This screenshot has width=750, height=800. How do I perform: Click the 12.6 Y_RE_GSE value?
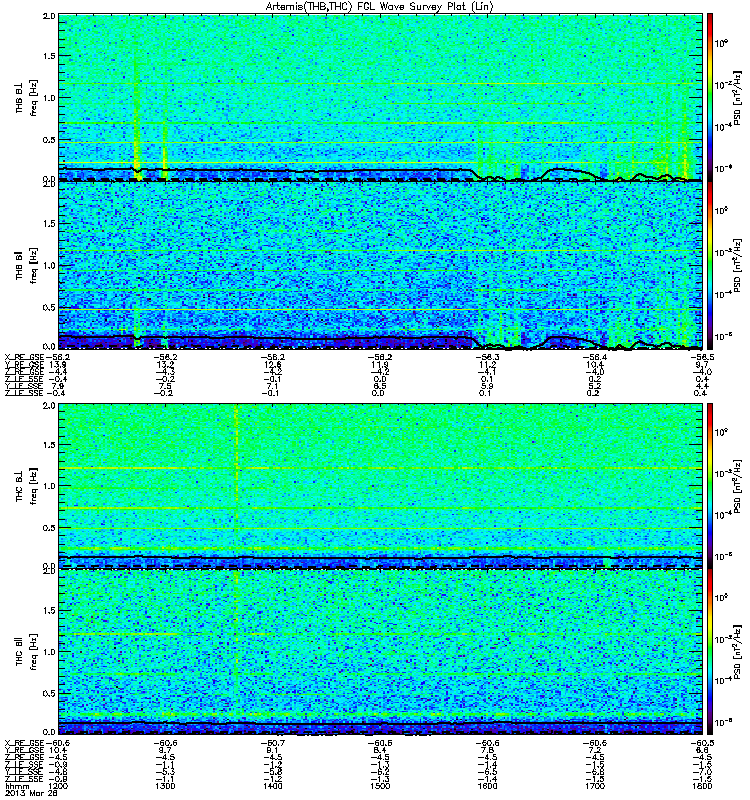(x=272, y=364)
